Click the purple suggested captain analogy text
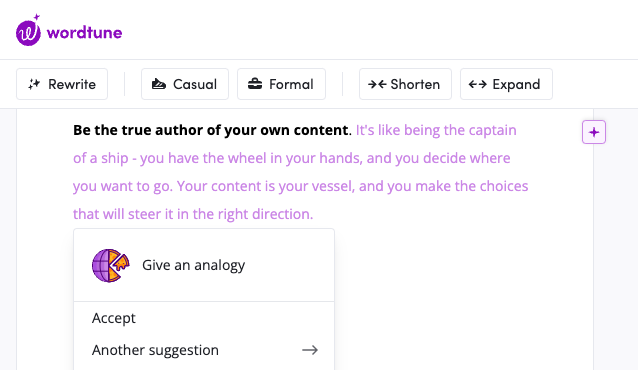The height and width of the screenshot is (370, 638). (300, 172)
